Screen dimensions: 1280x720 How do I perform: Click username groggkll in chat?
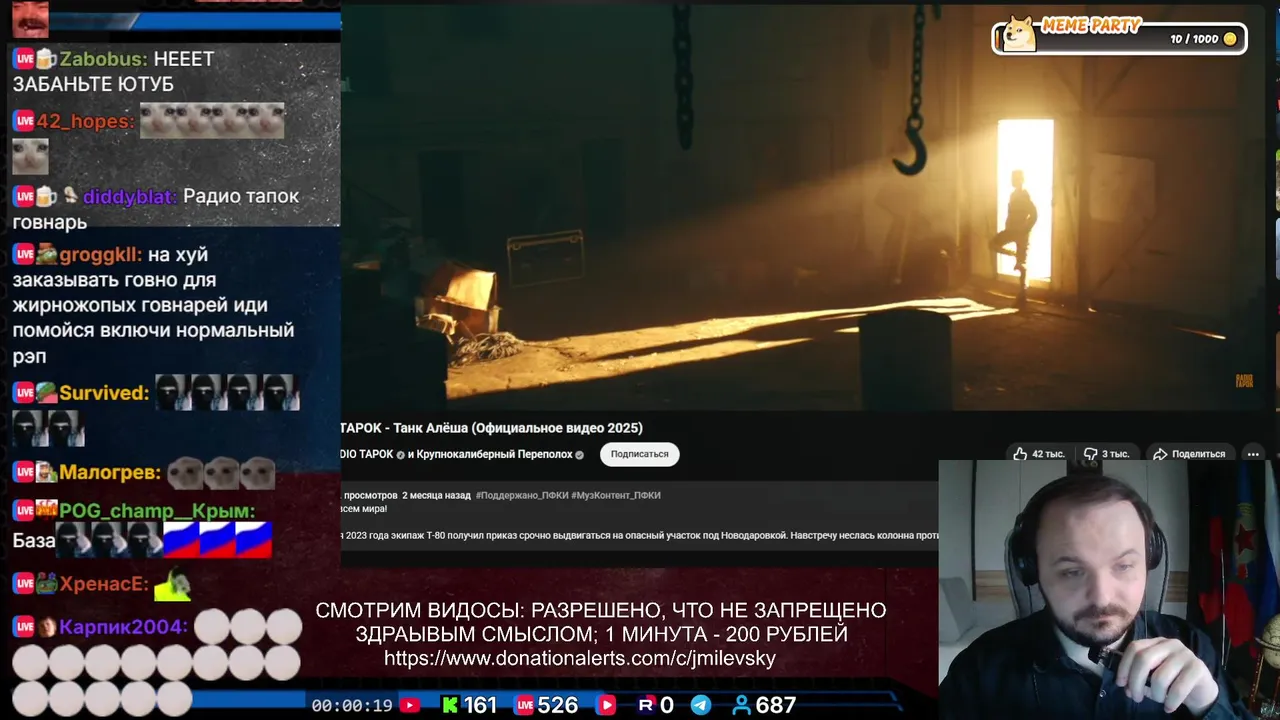tap(100, 255)
